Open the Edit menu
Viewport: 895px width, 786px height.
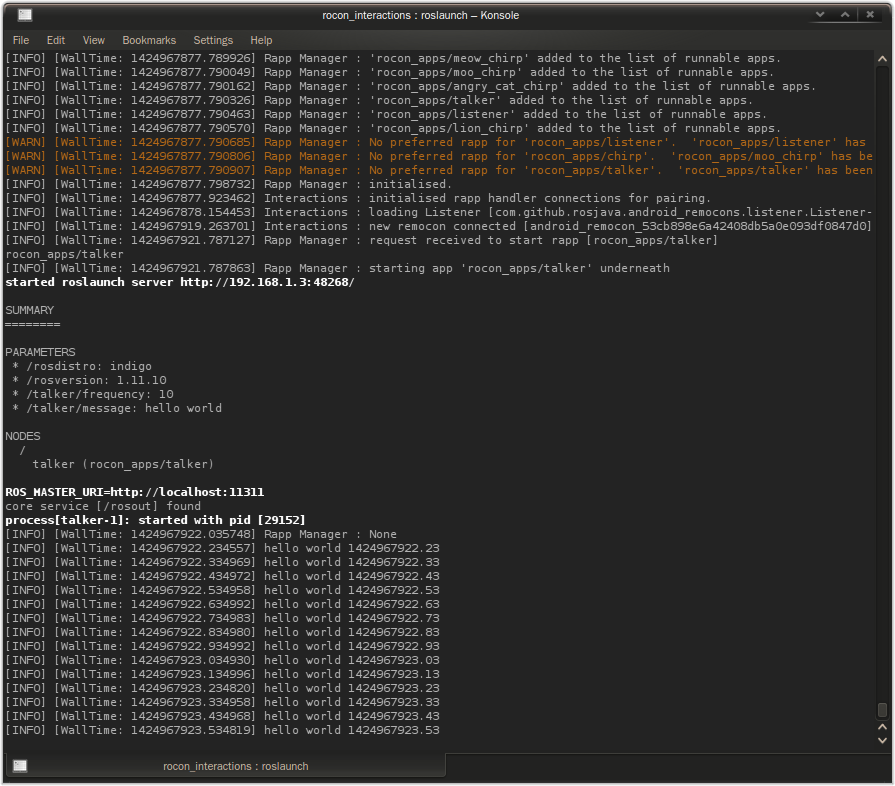(x=56, y=40)
